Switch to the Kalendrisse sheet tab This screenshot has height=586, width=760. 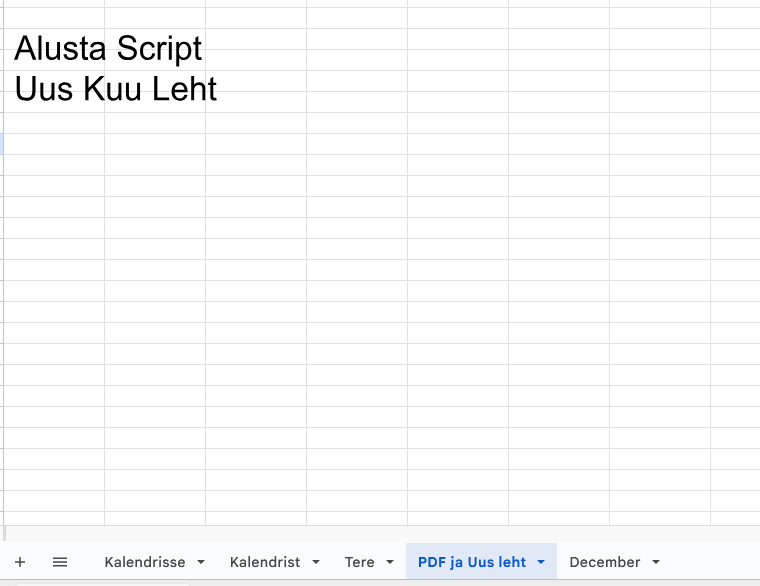(144, 562)
